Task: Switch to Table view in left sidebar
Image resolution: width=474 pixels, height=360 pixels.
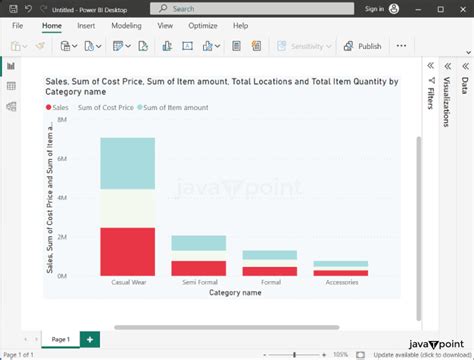Action: [x=11, y=86]
